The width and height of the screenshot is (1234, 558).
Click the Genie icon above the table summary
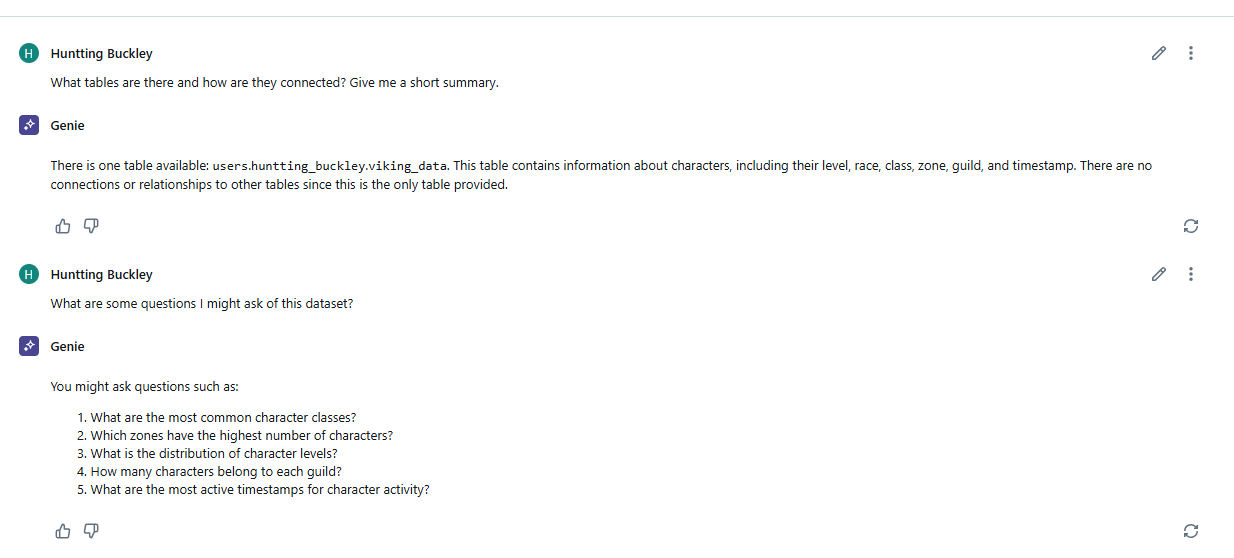(x=29, y=125)
